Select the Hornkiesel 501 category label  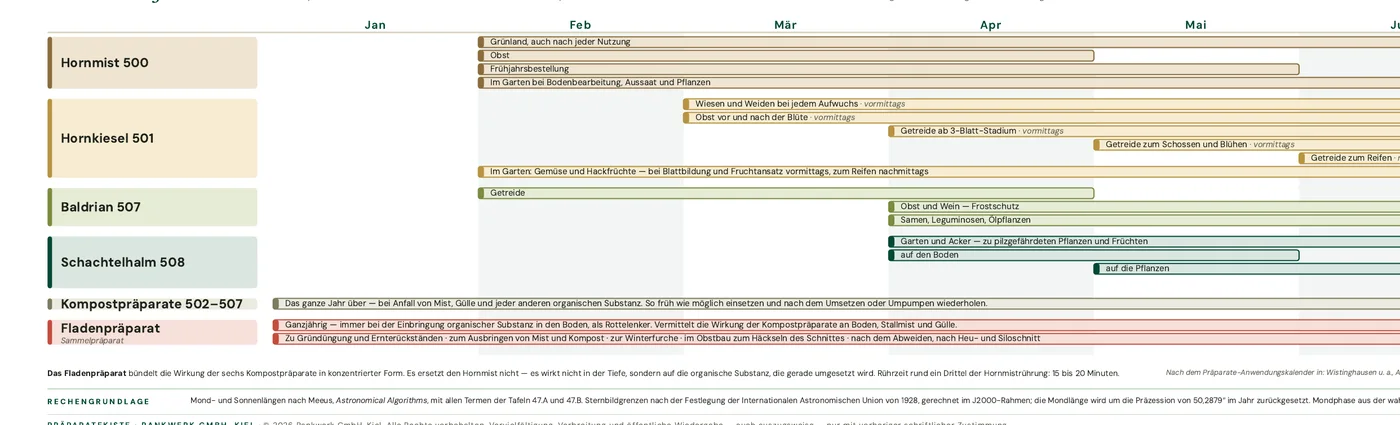coord(152,138)
